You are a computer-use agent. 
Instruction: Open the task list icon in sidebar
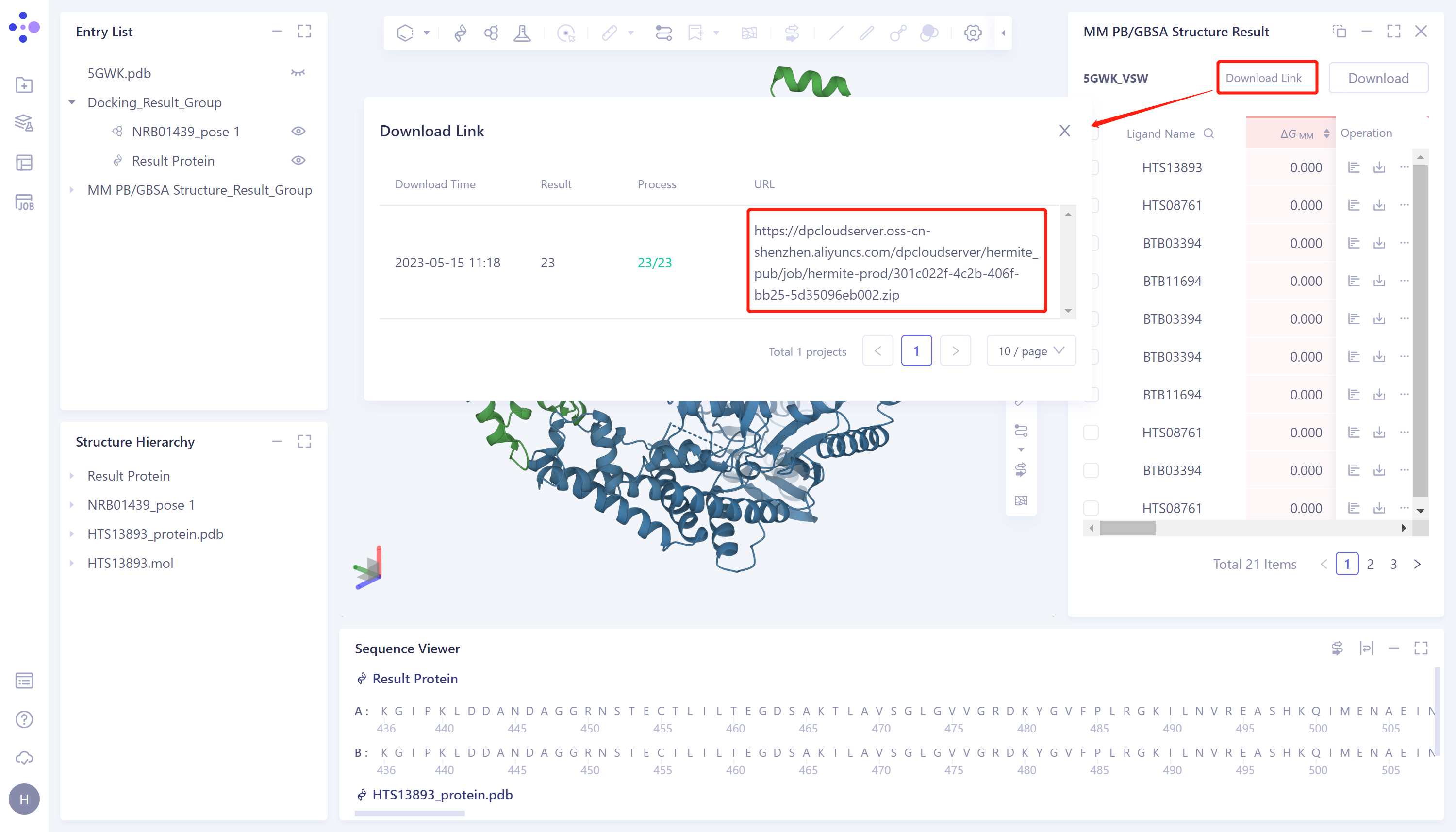click(x=24, y=681)
